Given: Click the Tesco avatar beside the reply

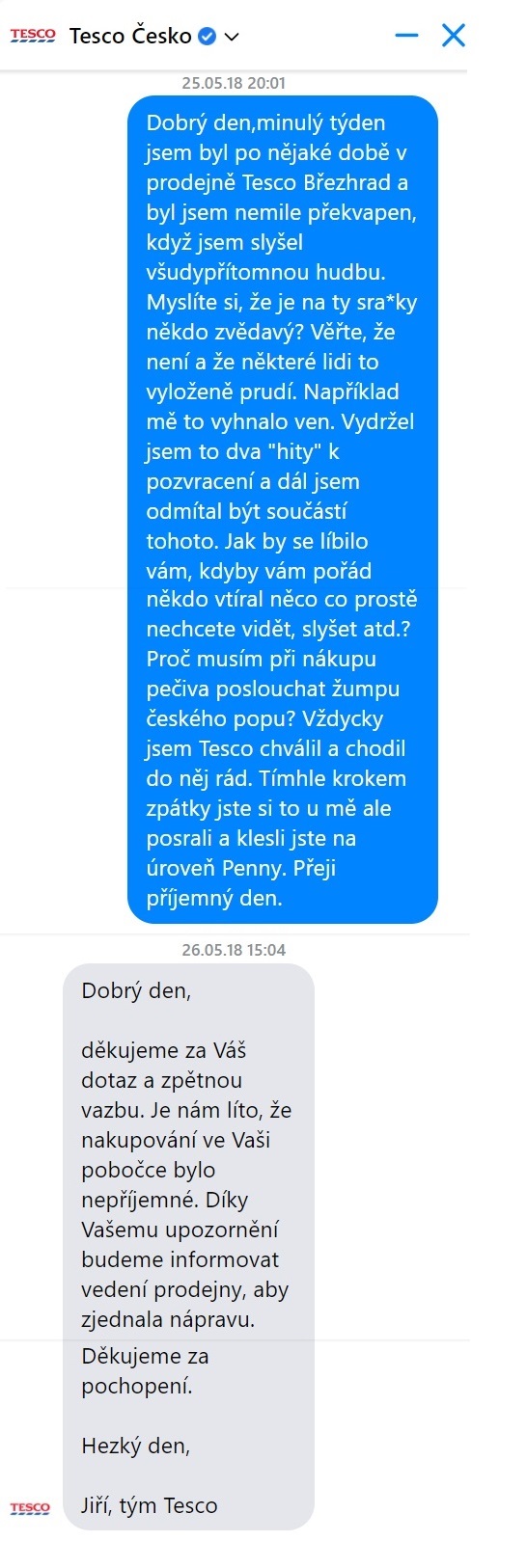Looking at the screenshot, I should (x=30, y=1507).
